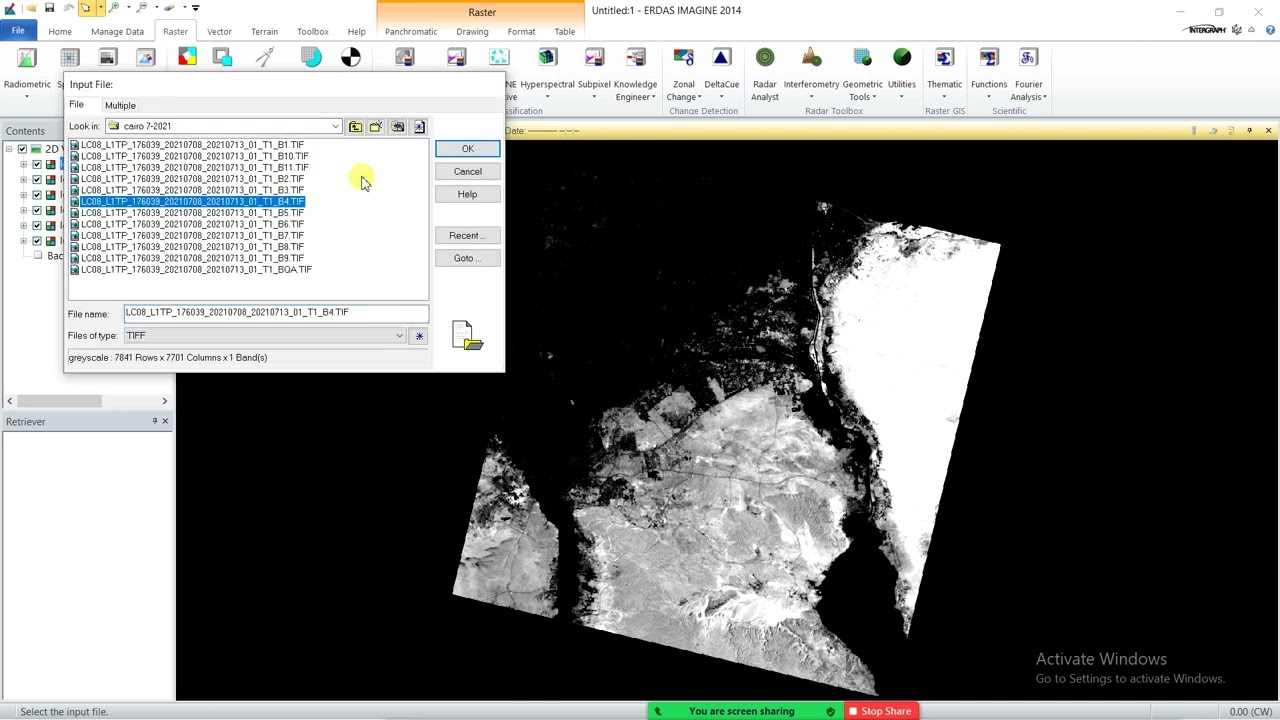Click the Hyperspectral tool icon
1280x720 pixels.
pos(546,59)
